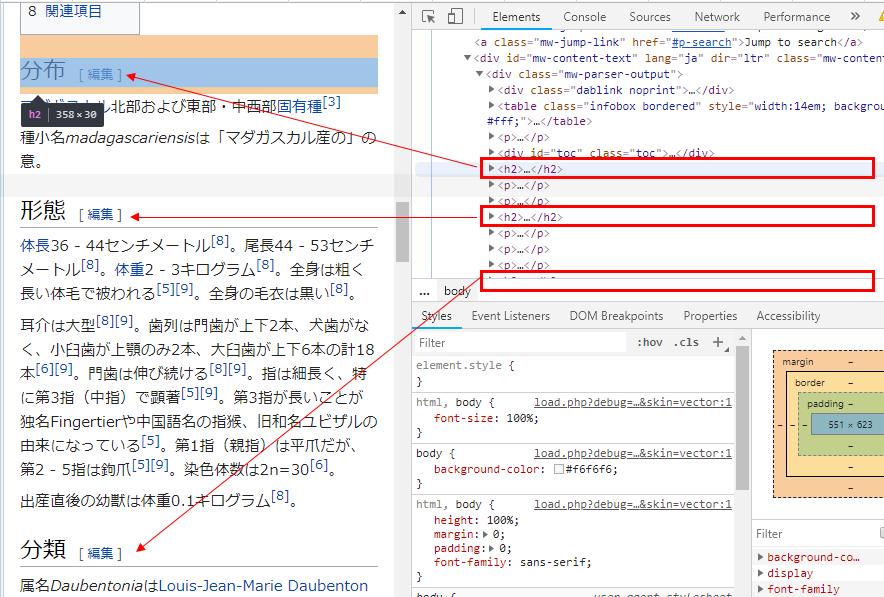The image size is (884, 597).
Task: Click the Styles Filter input field
Action: [x=520, y=343]
